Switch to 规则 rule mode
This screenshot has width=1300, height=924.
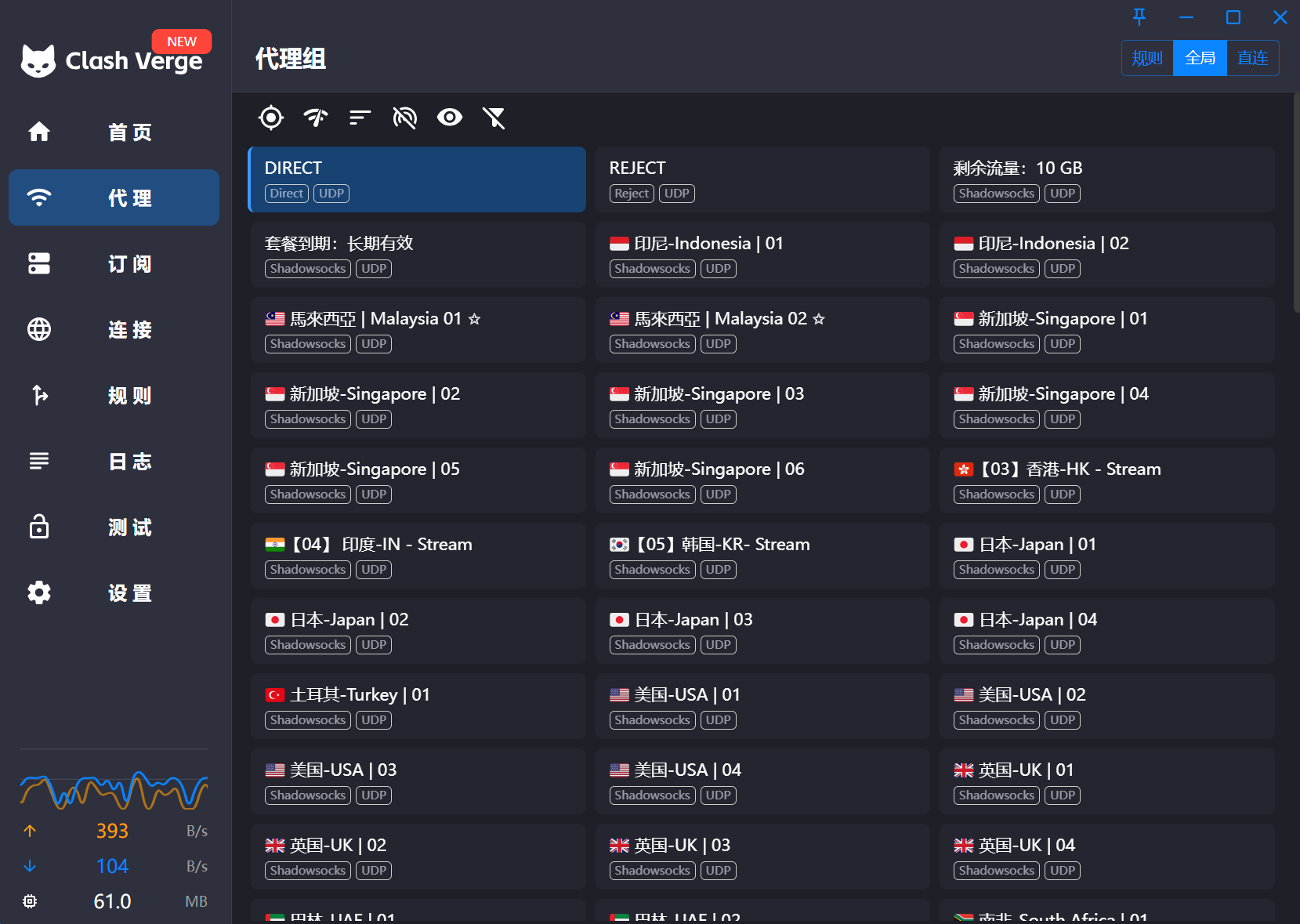pyautogui.click(x=1147, y=58)
